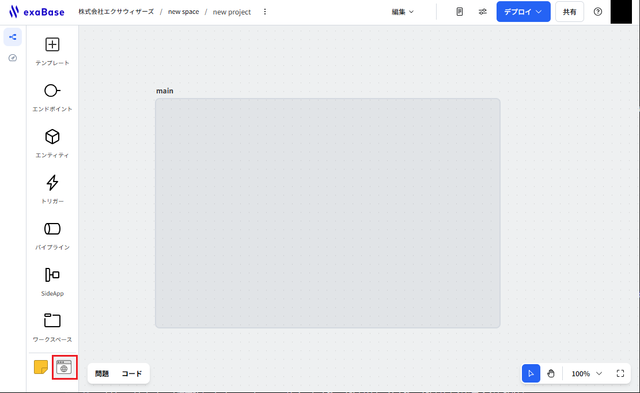The width and height of the screenshot is (640, 393).
Task: Open the コード code tab
Action: pos(132,373)
